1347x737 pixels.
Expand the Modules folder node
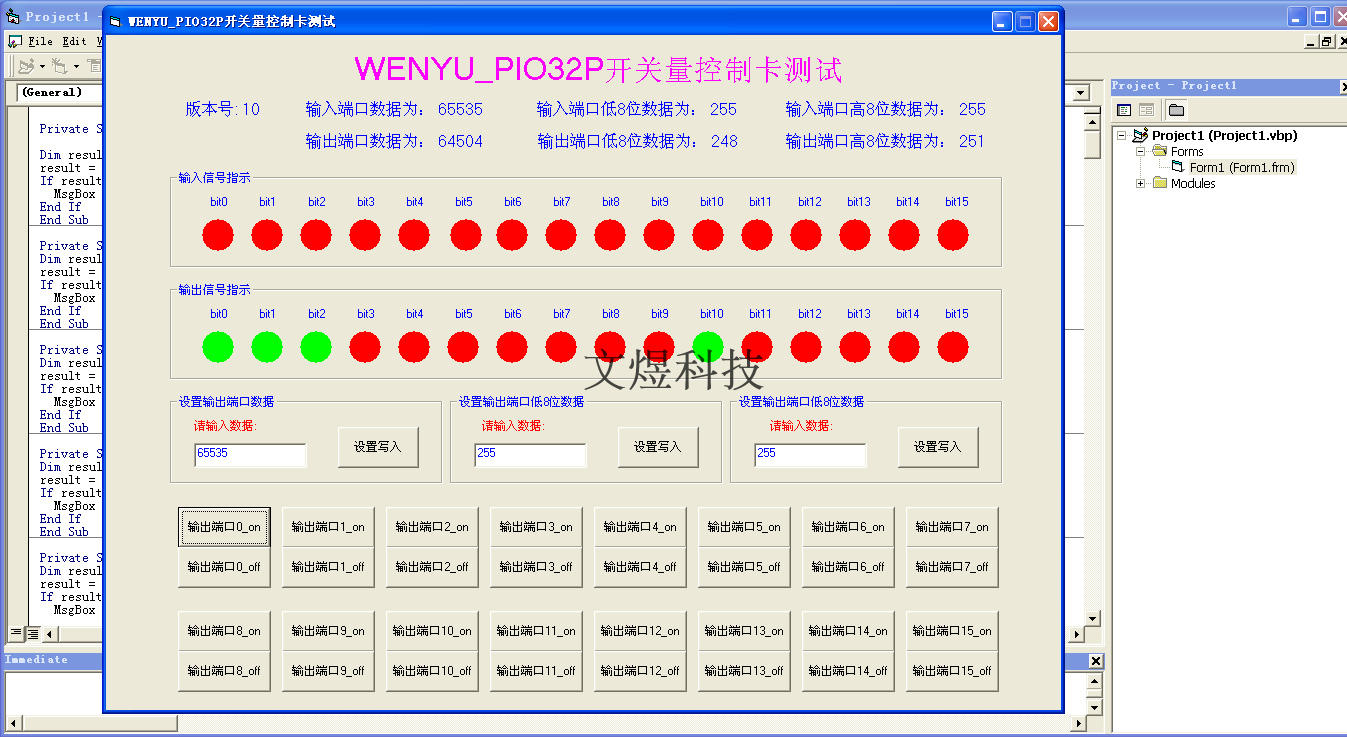[1140, 183]
